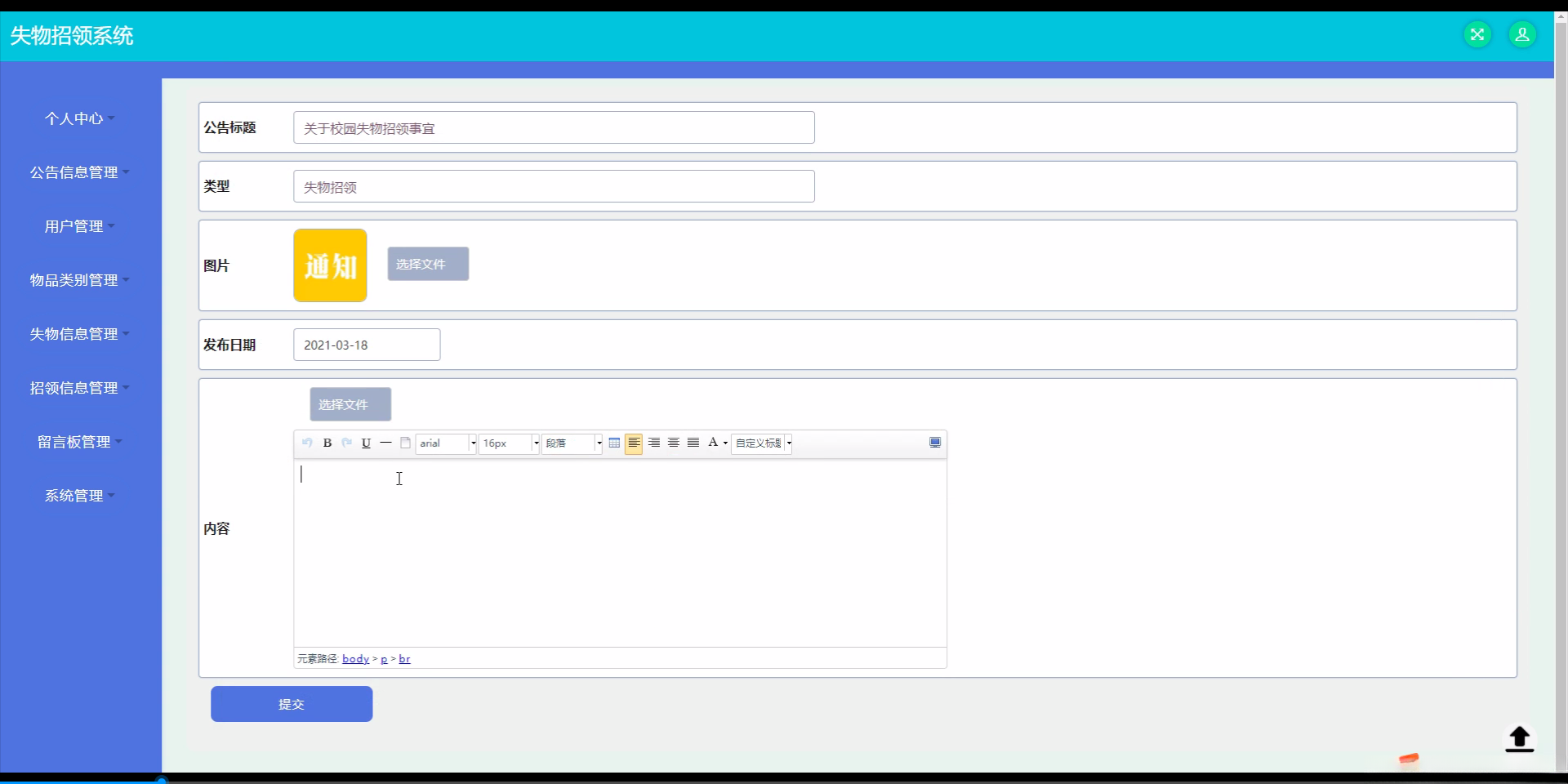The height and width of the screenshot is (784, 1568).
Task: Click the blank document icon in toolbar
Action: [405, 443]
